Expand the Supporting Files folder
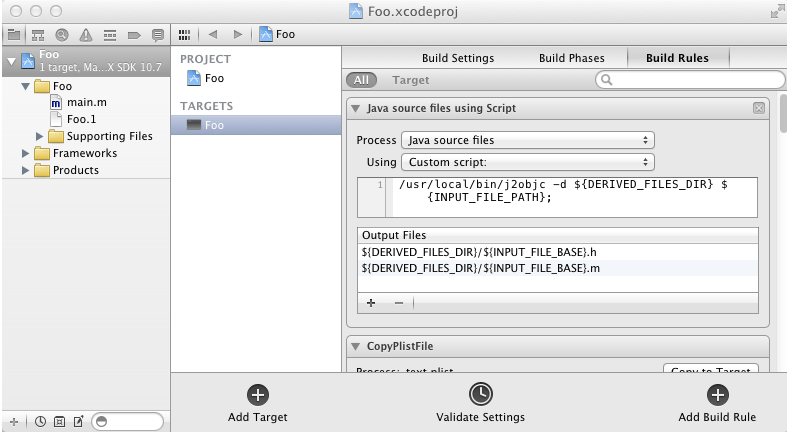 [39, 136]
